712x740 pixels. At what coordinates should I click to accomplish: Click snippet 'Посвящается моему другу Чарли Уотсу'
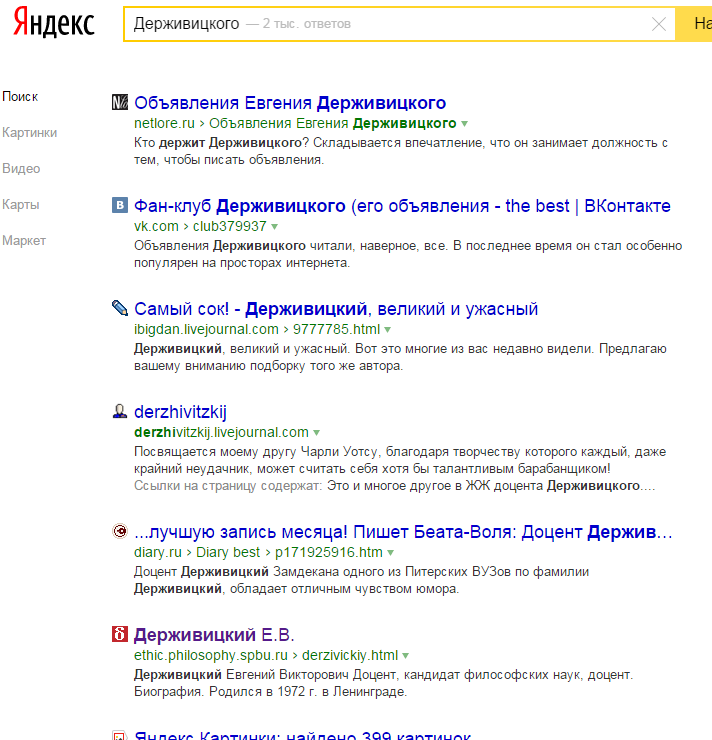[x=258, y=451]
